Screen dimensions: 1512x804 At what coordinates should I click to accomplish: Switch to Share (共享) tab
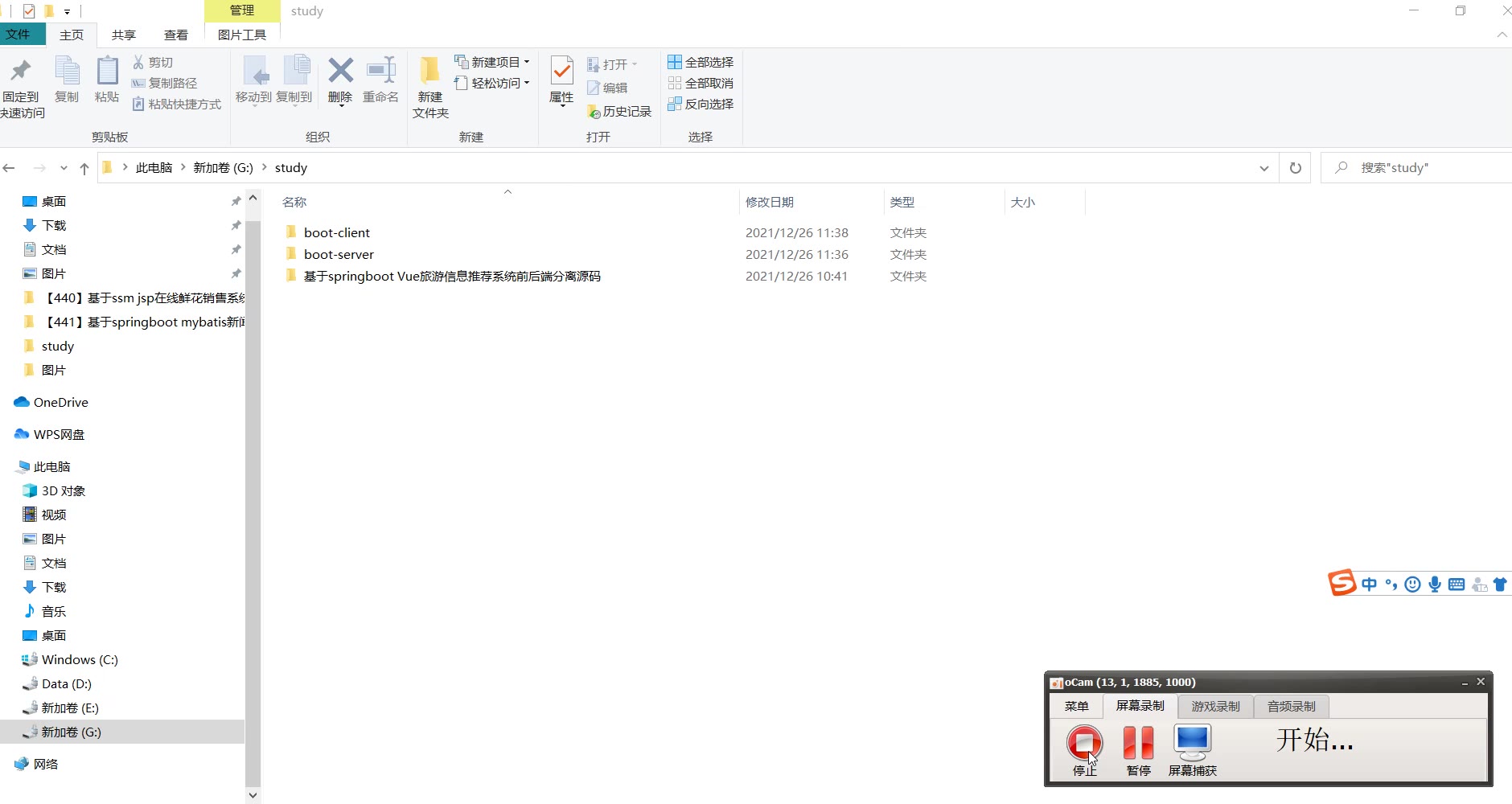(x=124, y=35)
